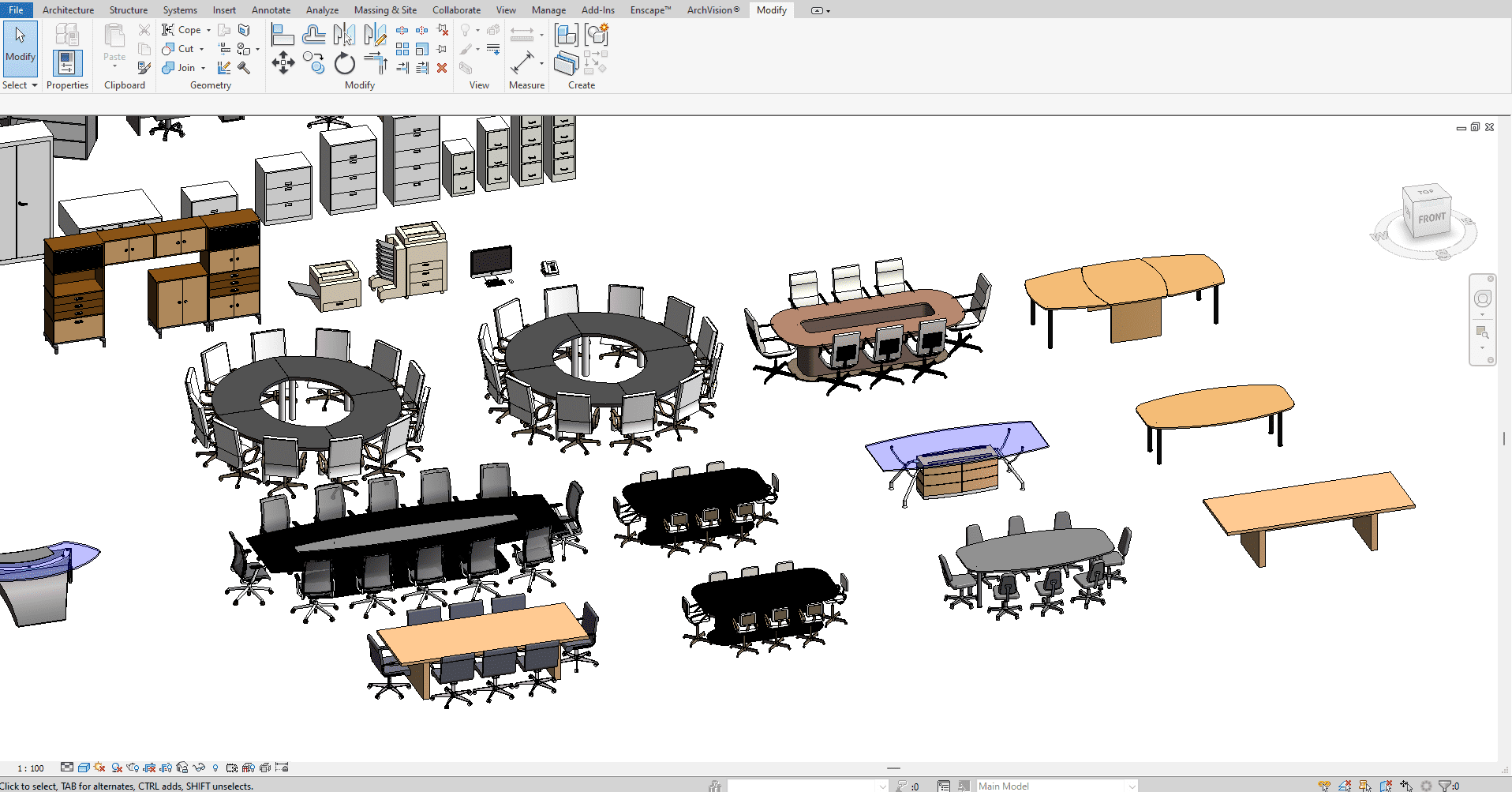Open the Main Model design options dropdown
The height and width of the screenshot is (792, 1512).
[x=1132, y=786]
